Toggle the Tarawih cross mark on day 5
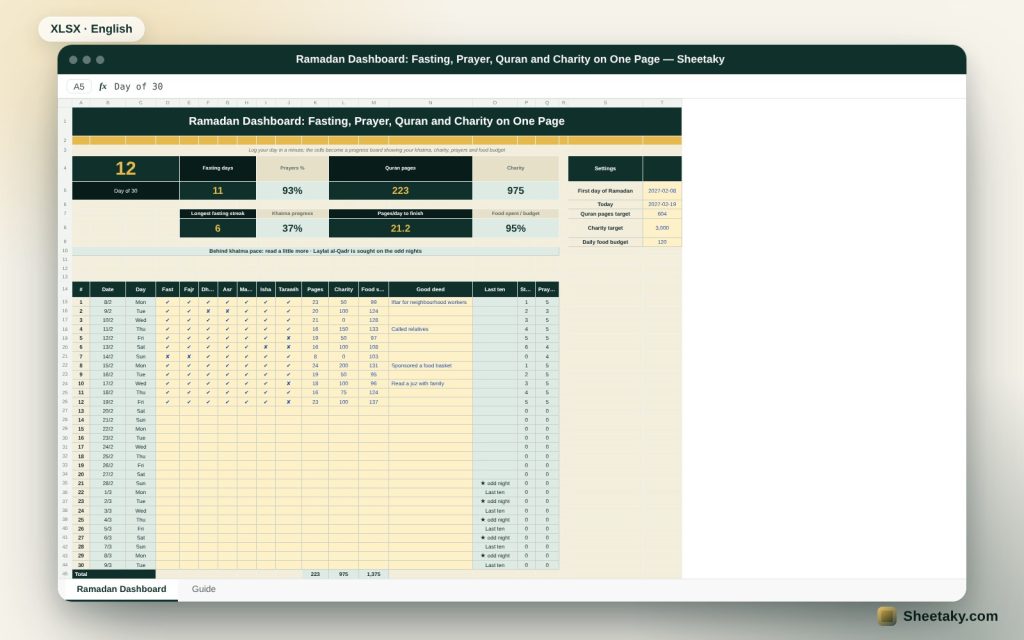Image resolution: width=1024 pixels, height=640 pixels. 289,338
